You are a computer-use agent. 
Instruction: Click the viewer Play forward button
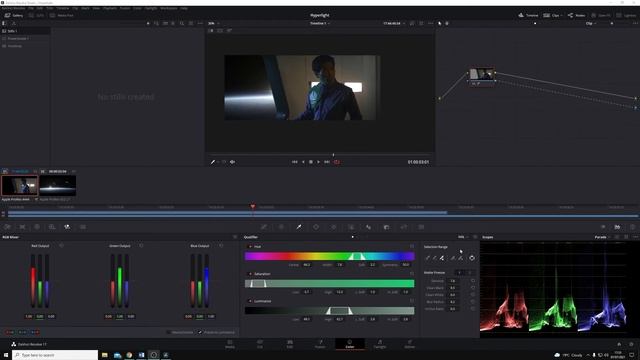pos(318,162)
